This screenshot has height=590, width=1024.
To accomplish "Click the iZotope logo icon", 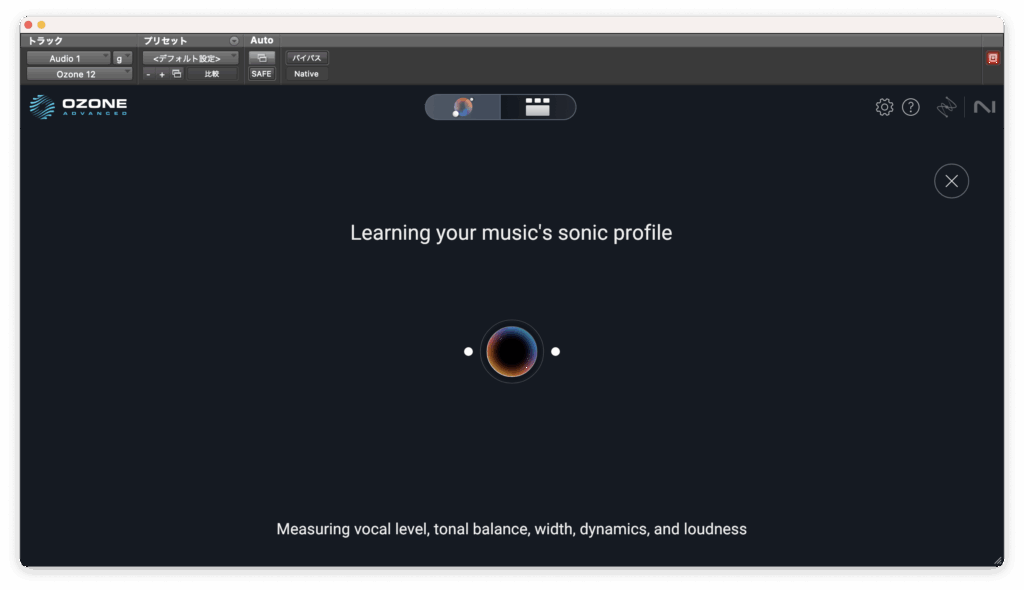I will [946, 107].
